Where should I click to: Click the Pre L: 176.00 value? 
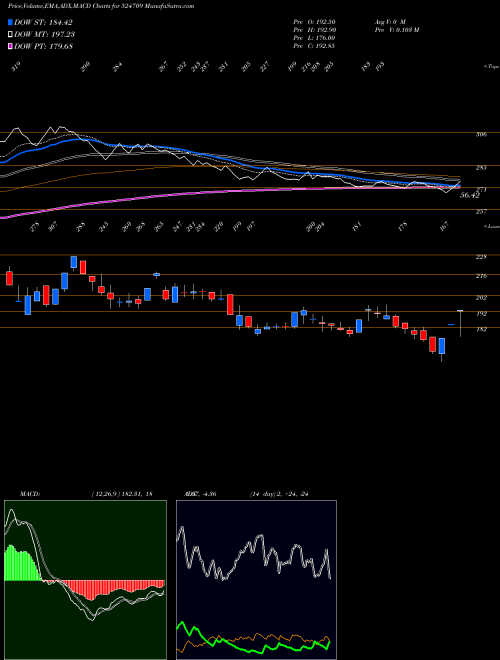pos(314,38)
